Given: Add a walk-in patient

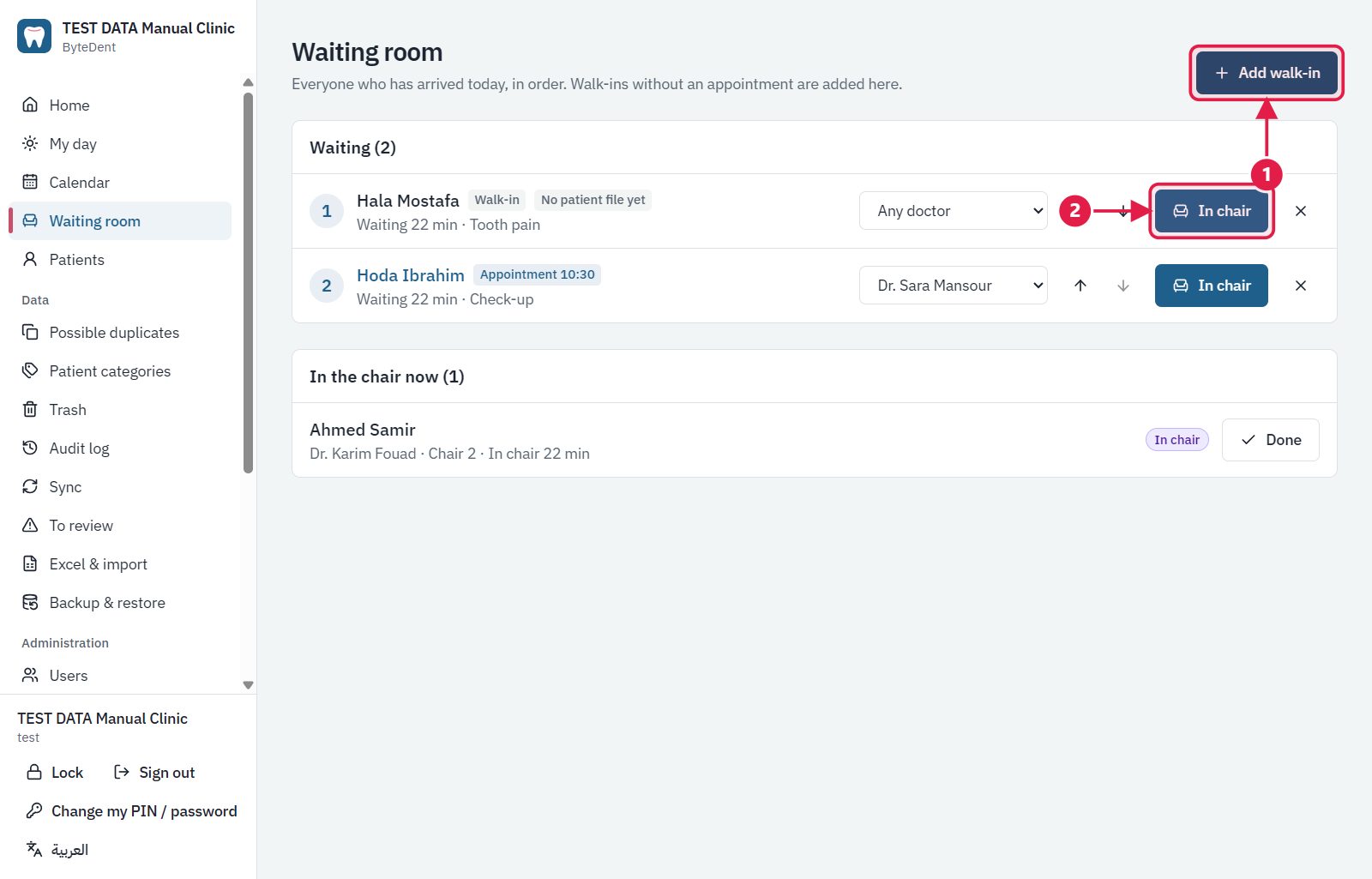Looking at the screenshot, I should tap(1267, 73).
